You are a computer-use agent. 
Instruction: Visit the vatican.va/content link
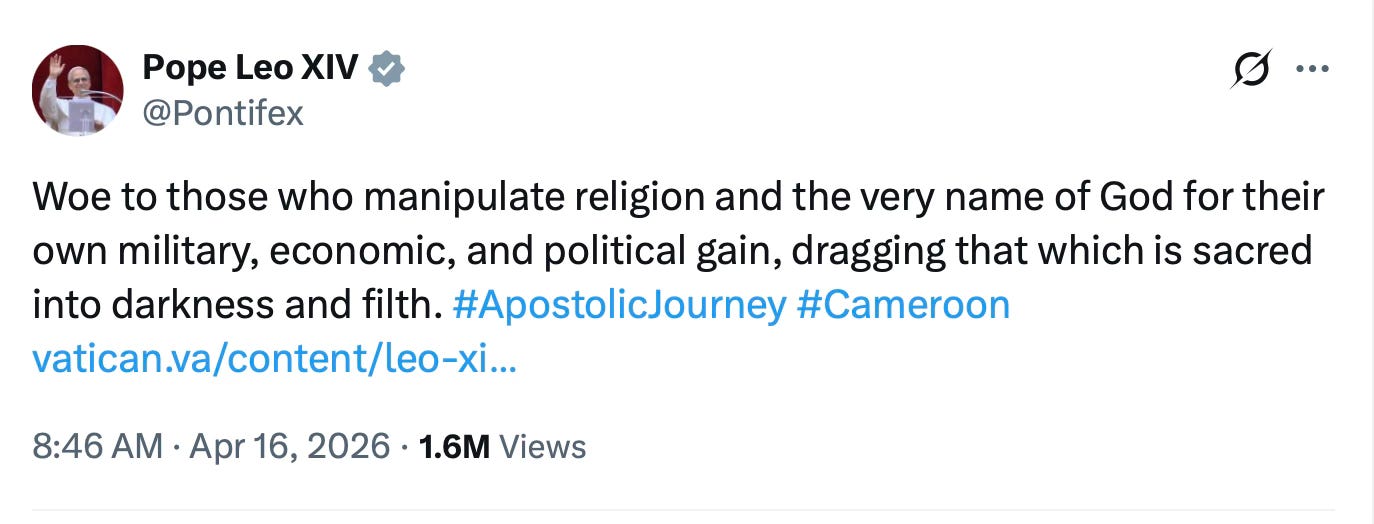(x=274, y=358)
